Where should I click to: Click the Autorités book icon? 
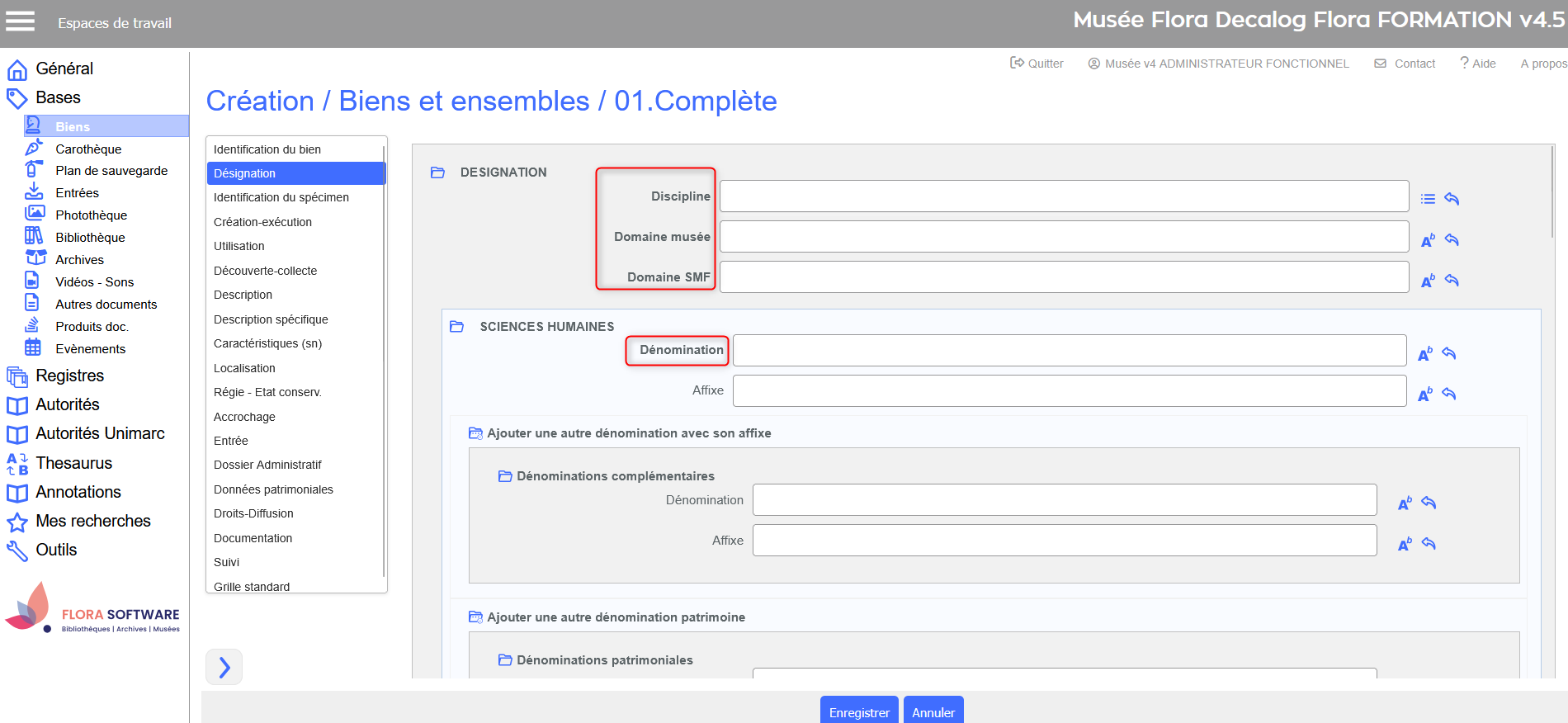[x=17, y=405]
